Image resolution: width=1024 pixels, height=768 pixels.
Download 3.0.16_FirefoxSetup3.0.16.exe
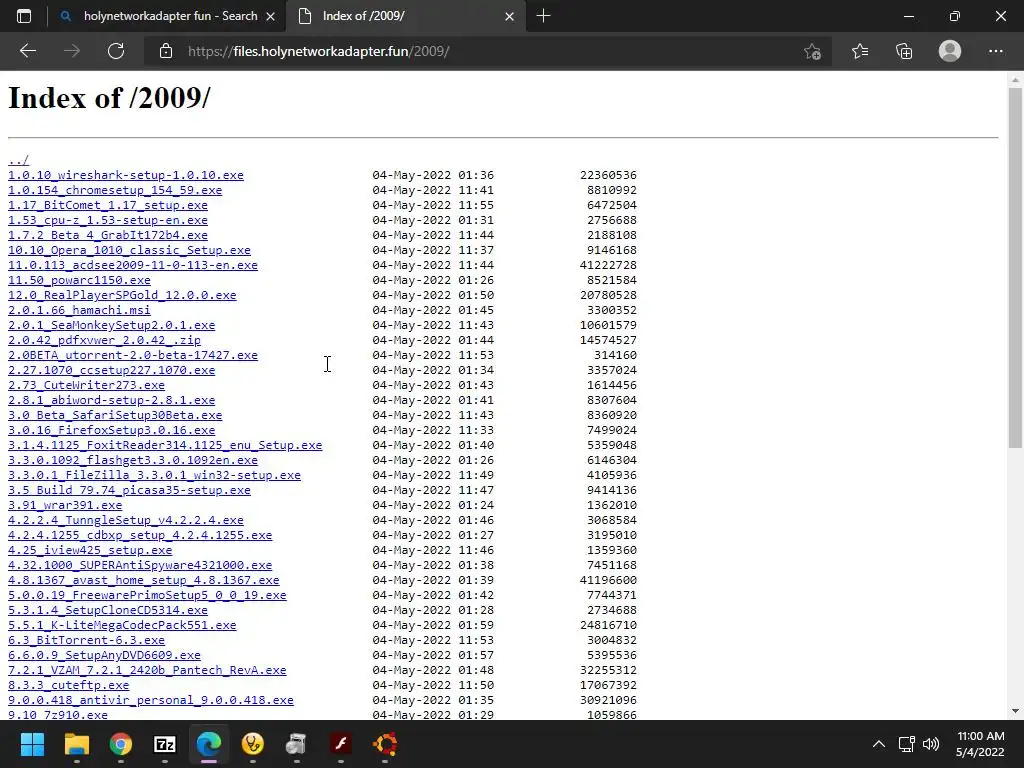112,430
